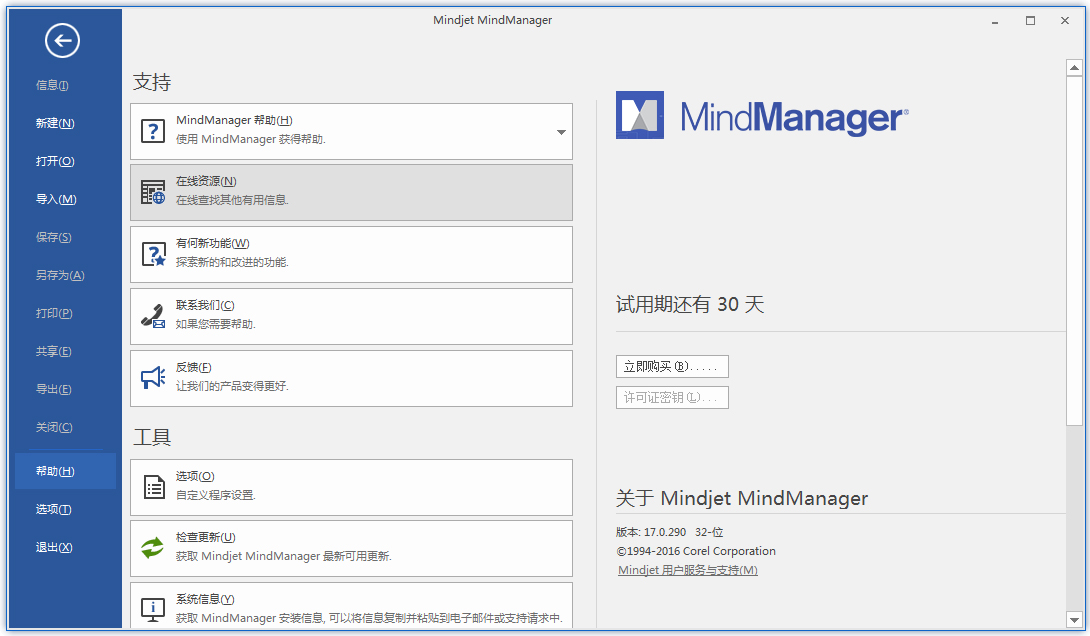This screenshot has height=636, width=1090.
Task: Click the 系统信息(Y) card
Action: 351,606
